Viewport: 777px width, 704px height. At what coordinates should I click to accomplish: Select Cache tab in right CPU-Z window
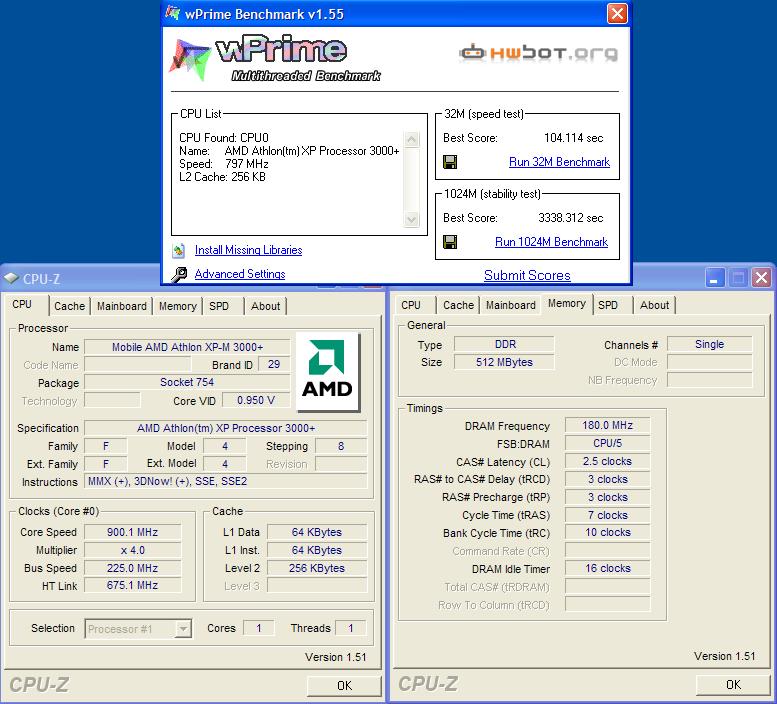(x=458, y=305)
